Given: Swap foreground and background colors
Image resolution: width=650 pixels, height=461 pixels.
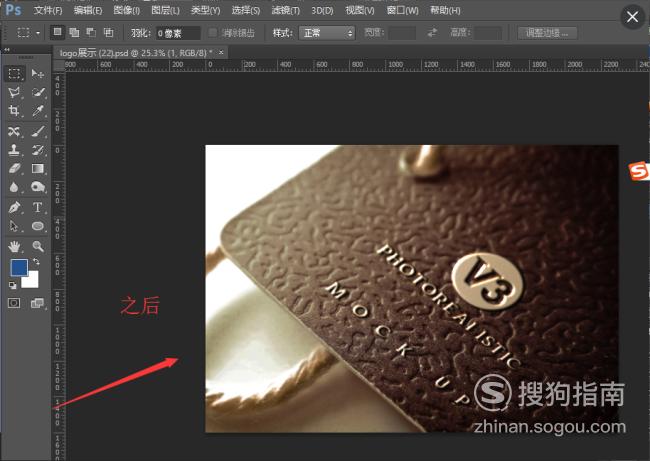Looking at the screenshot, I should coord(36,261).
